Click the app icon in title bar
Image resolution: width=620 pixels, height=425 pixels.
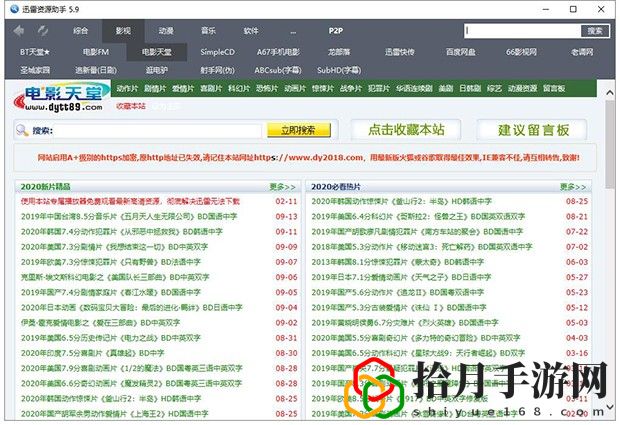point(14,9)
